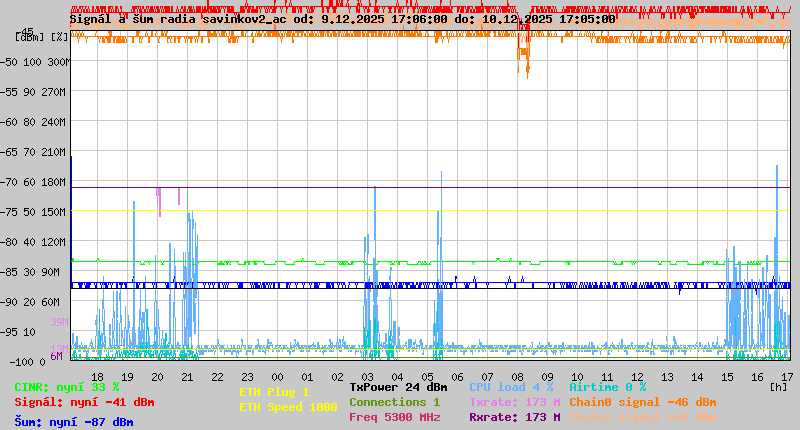Select the 'Signál: nyní -41 dBm' legend entry

pos(84,402)
